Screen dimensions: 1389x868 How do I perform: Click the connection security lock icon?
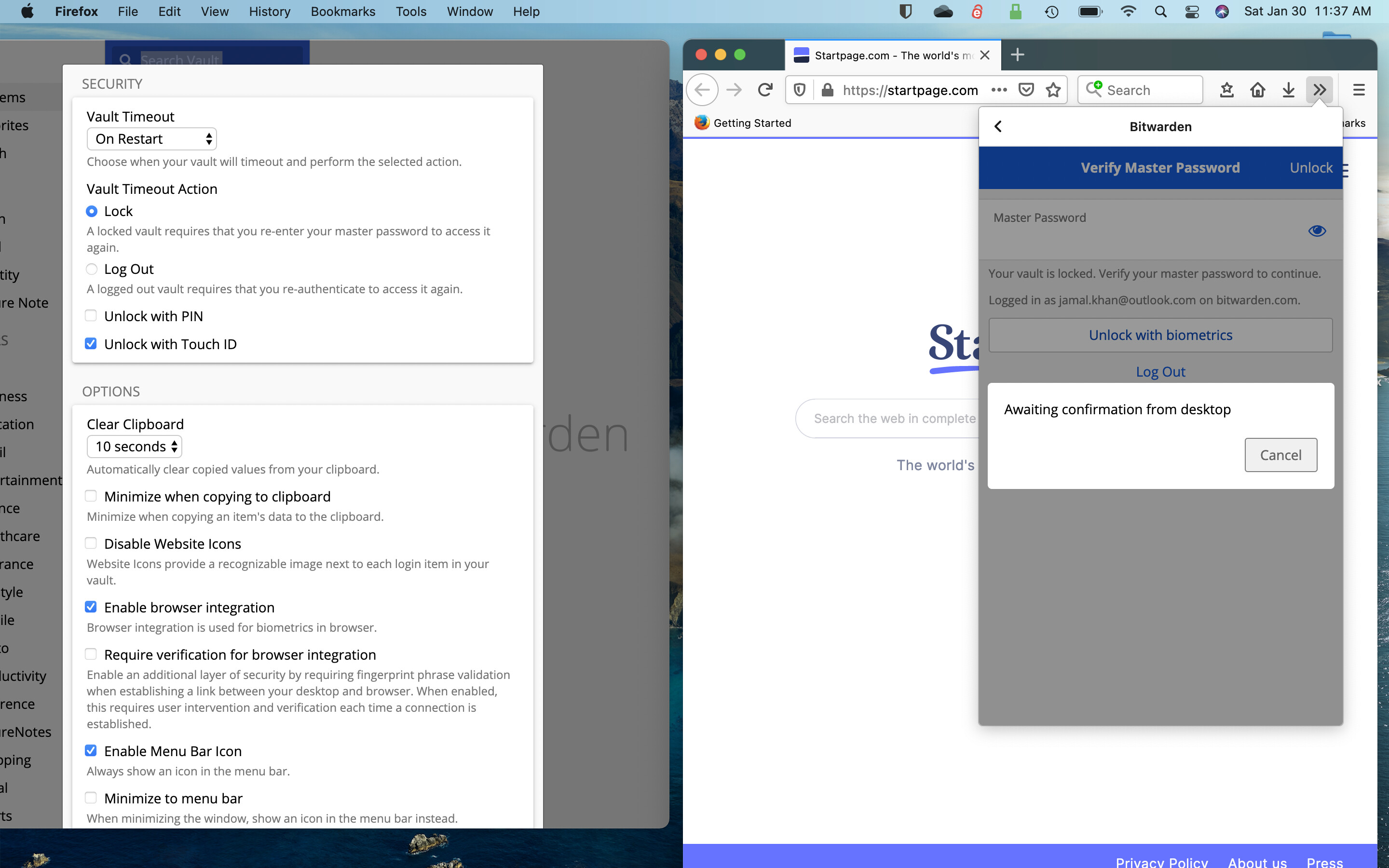coord(828,90)
